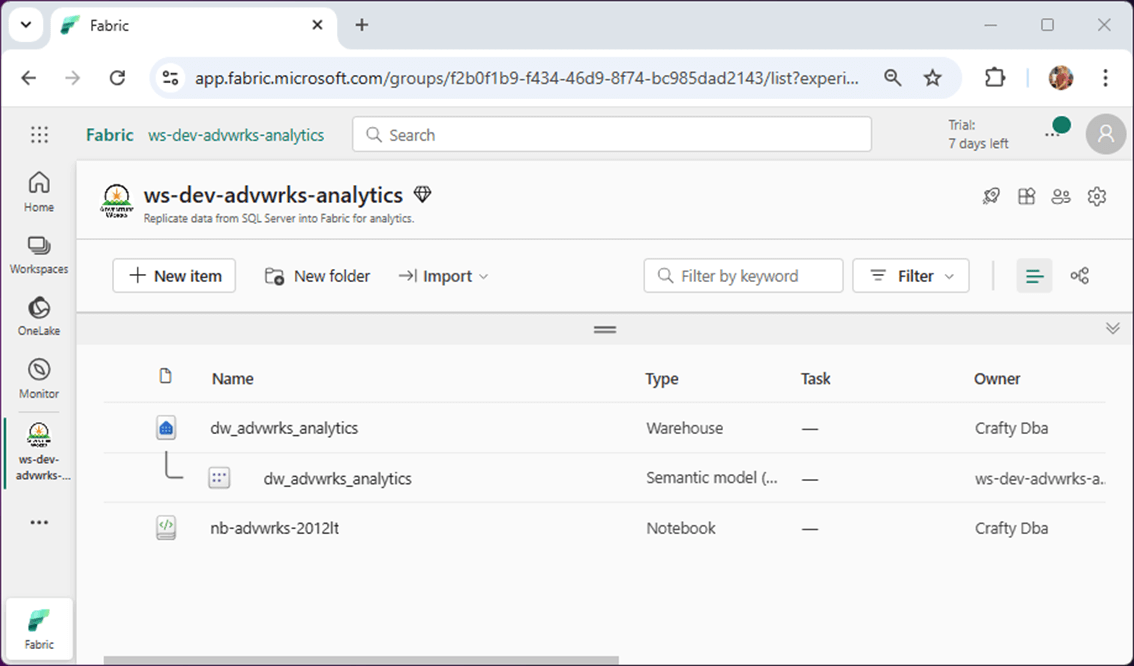The width and height of the screenshot is (1134, 666).
Task: Switch to list view icon
Action: pos(1034,276)
